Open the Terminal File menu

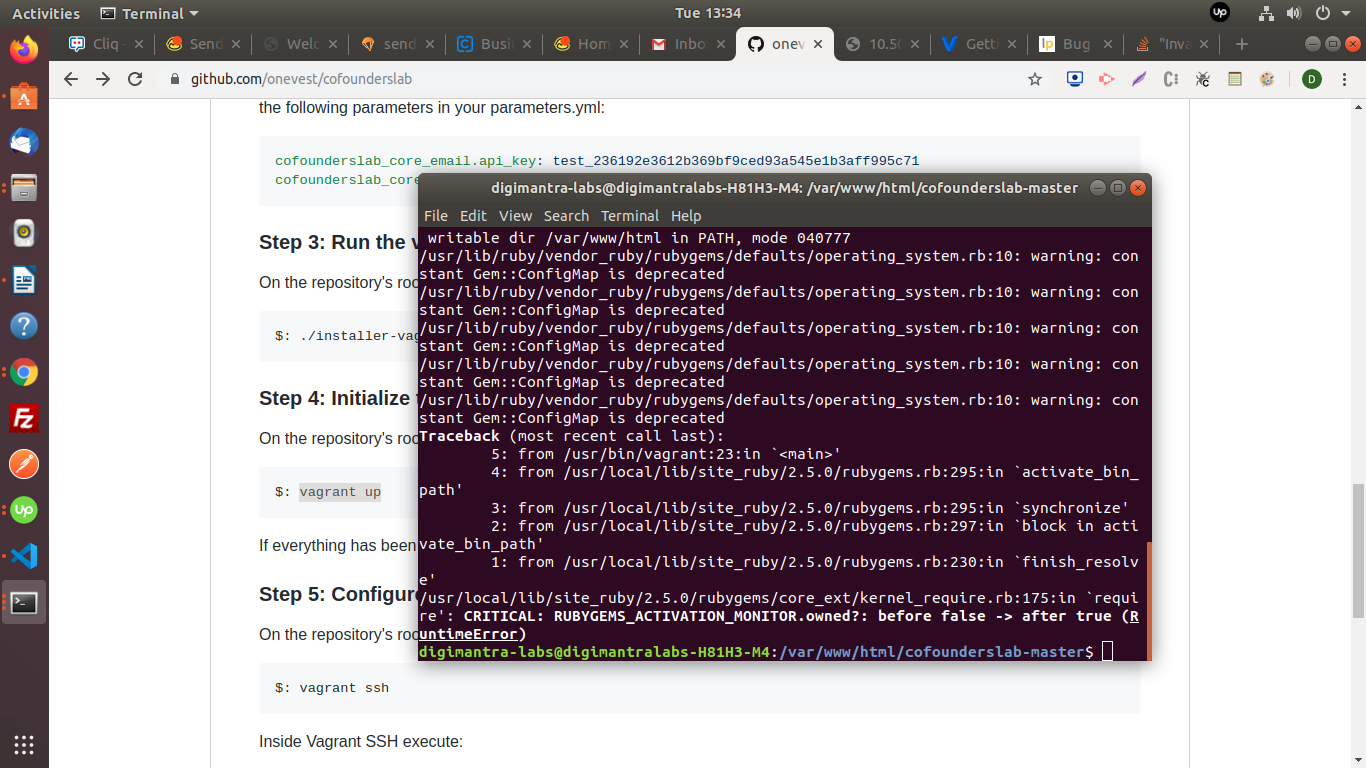(x=436, y=216)
